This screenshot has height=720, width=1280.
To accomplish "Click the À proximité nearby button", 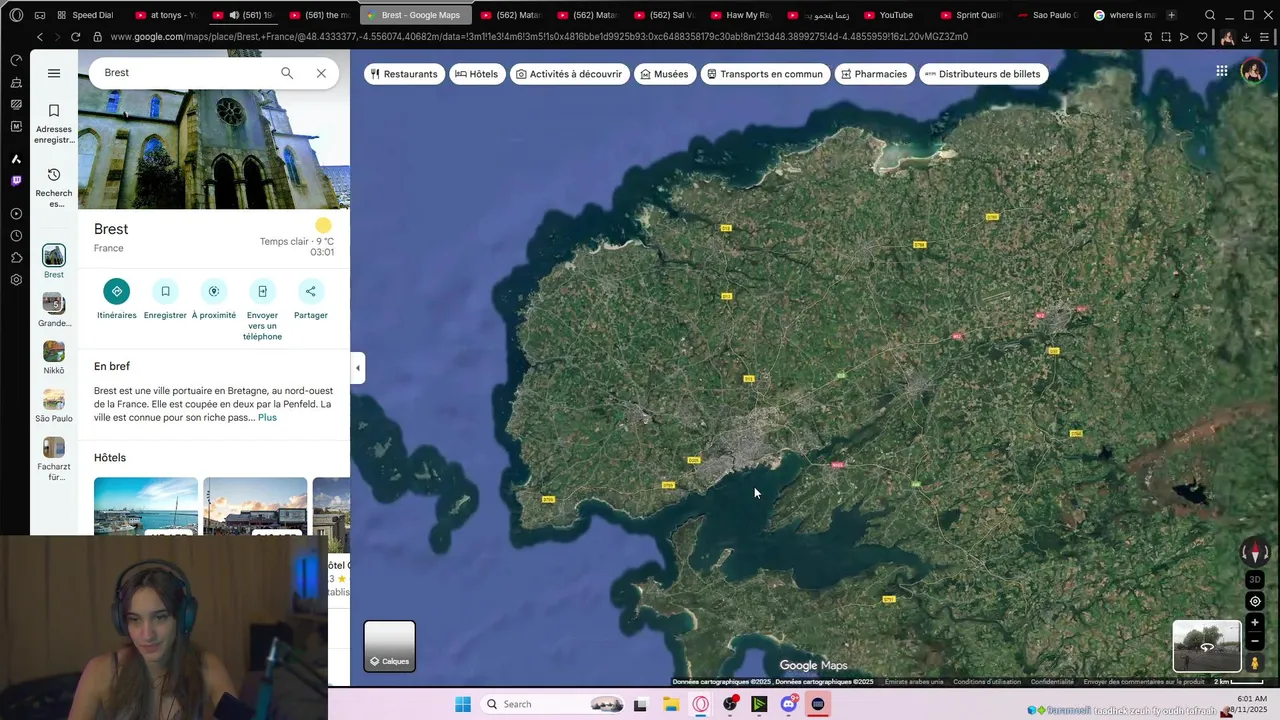I will point(213,291).
